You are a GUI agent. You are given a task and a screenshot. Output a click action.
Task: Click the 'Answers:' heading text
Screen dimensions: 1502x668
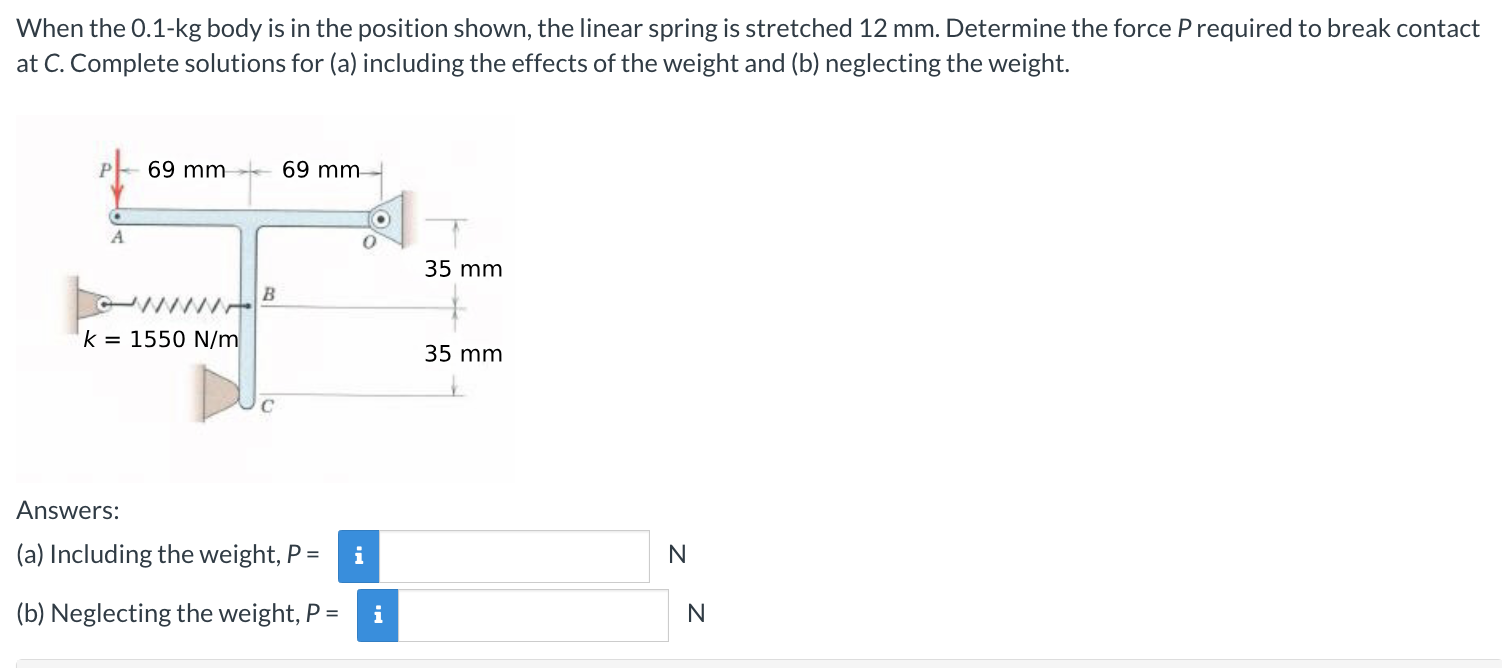(x=68, y=511)
